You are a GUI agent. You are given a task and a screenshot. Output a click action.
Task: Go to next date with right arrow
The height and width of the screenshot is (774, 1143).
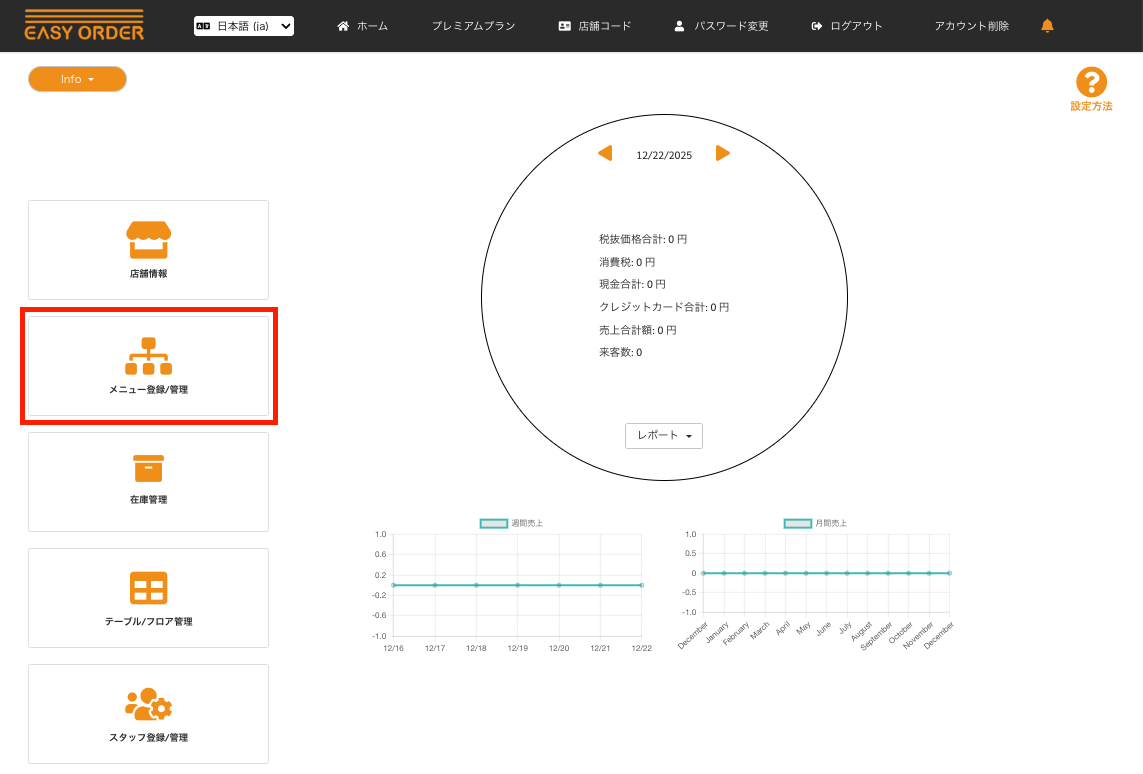pos(722,153)
